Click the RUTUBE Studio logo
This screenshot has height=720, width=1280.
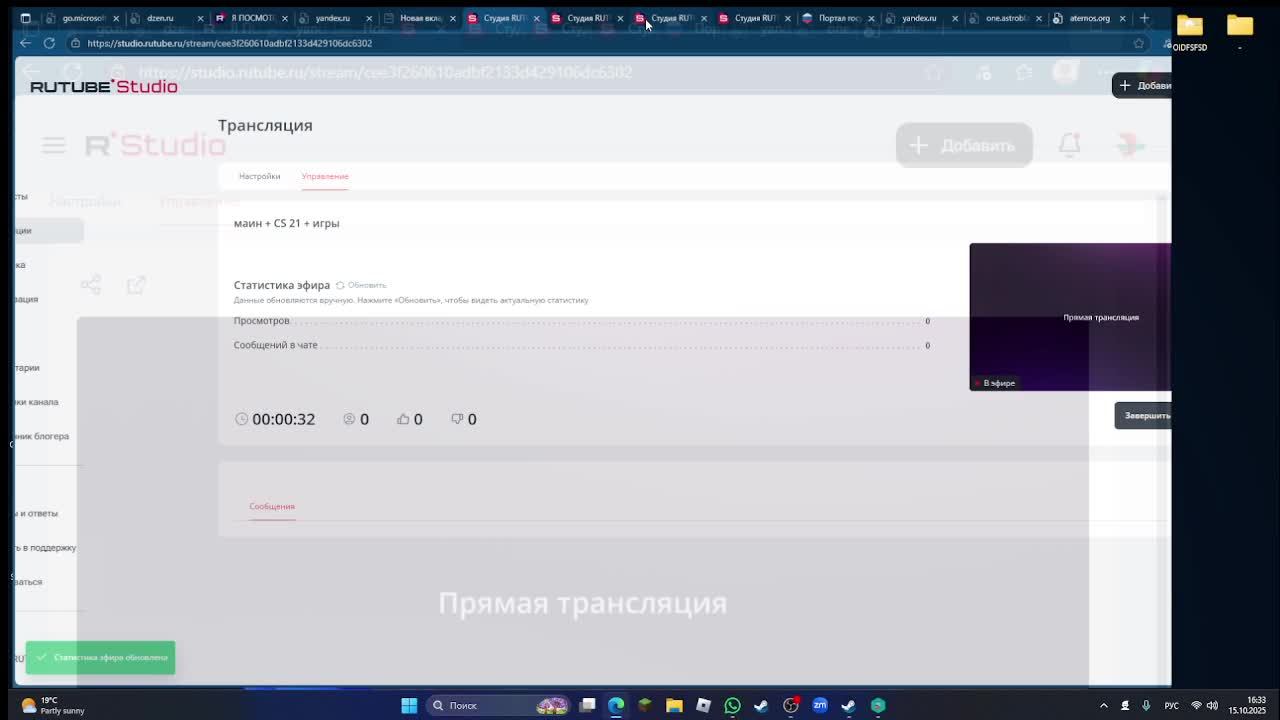(x=103, y=86)
